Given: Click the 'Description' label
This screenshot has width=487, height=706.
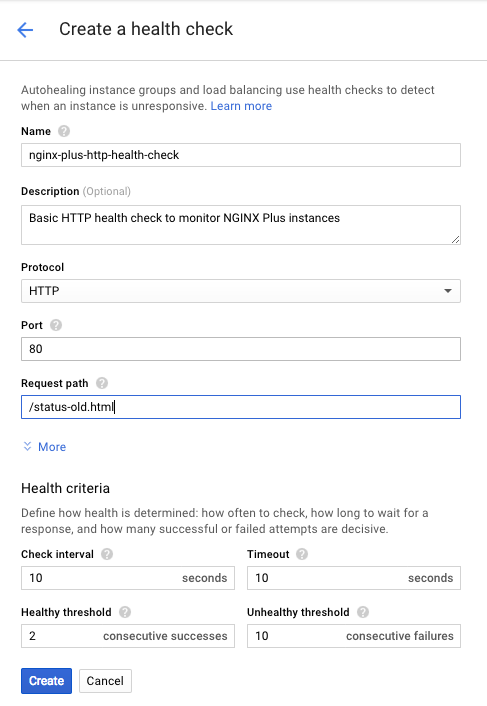Looking at the screenshot, I should point(50,191).
